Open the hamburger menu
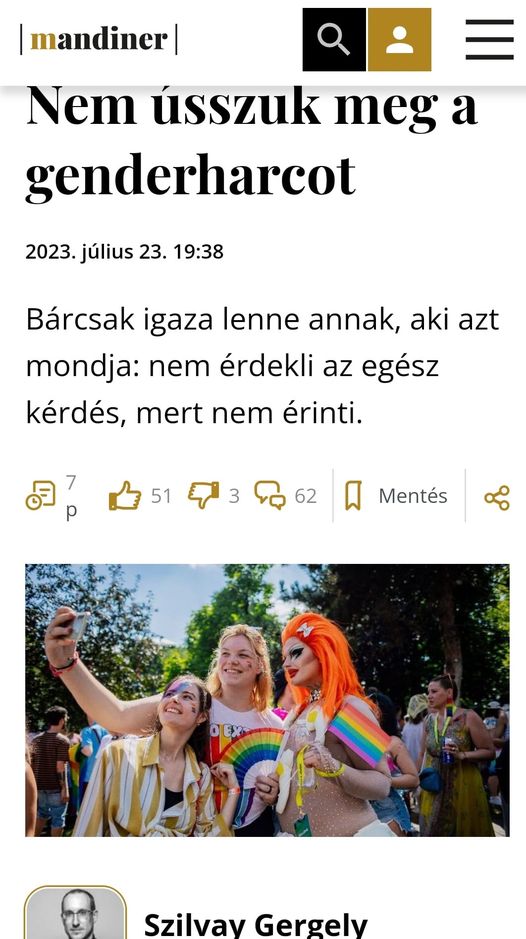This screenshot has height=939, width=526. pyautogui.click(x=489, y=40)
